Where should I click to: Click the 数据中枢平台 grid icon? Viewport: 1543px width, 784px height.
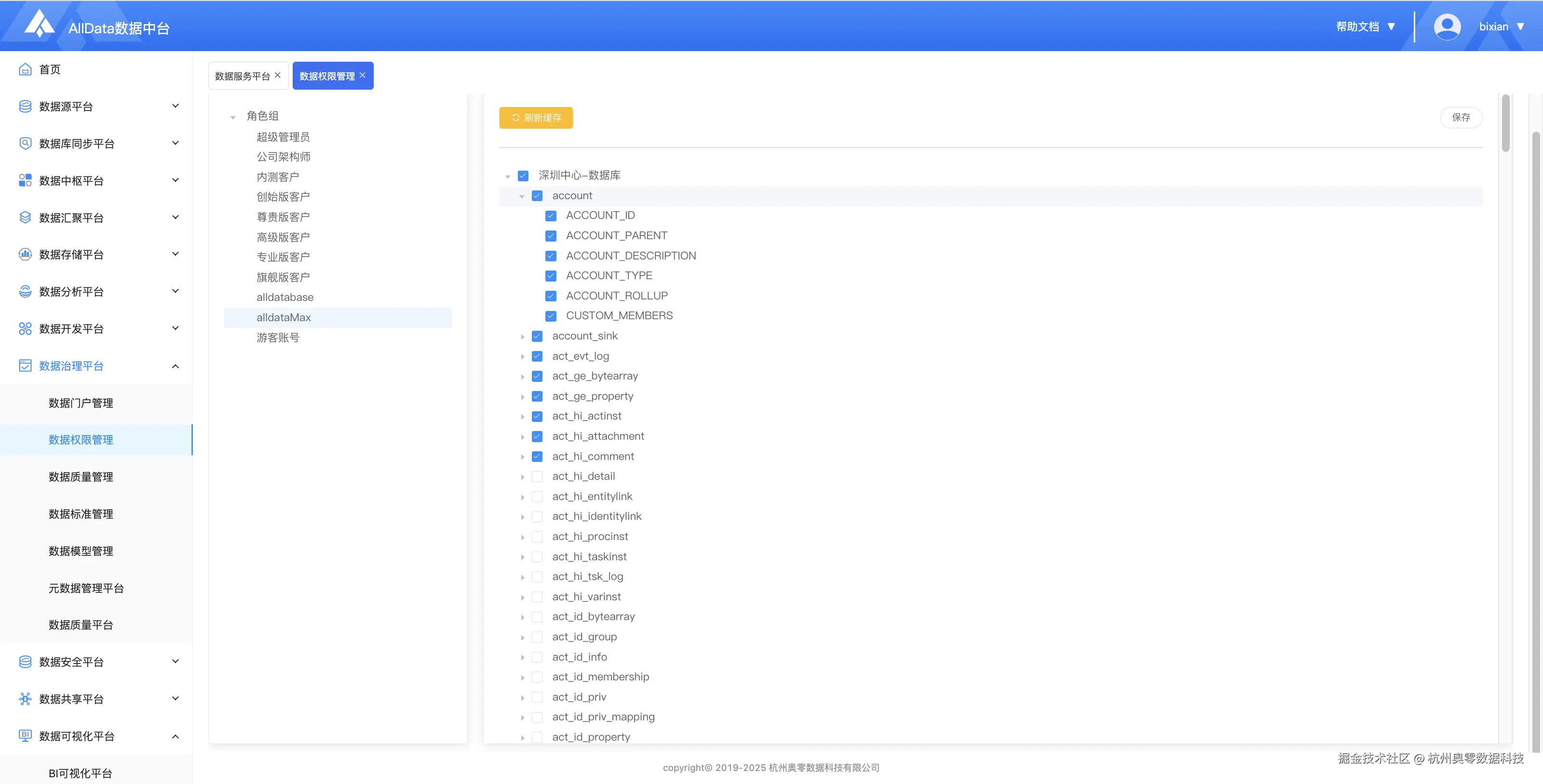(25, 180)
